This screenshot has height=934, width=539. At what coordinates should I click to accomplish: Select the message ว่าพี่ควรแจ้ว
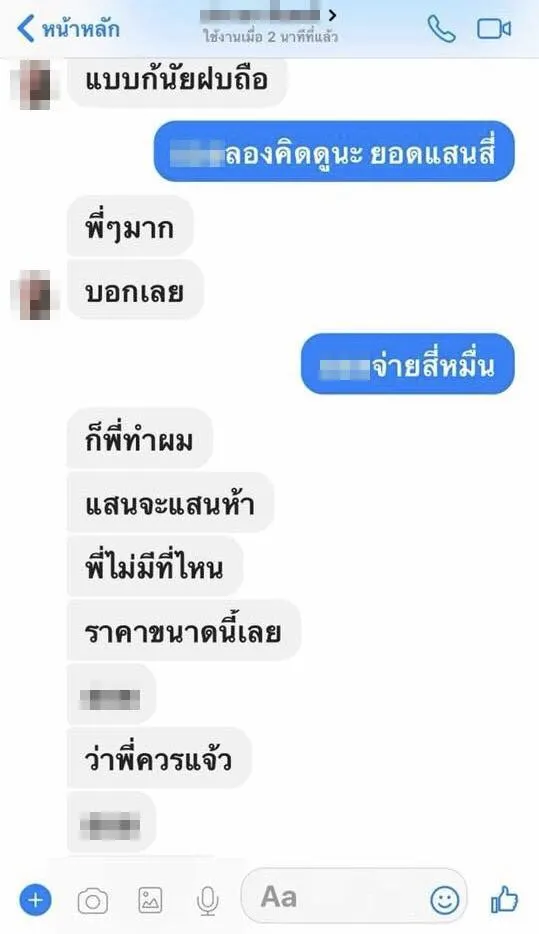159,758
